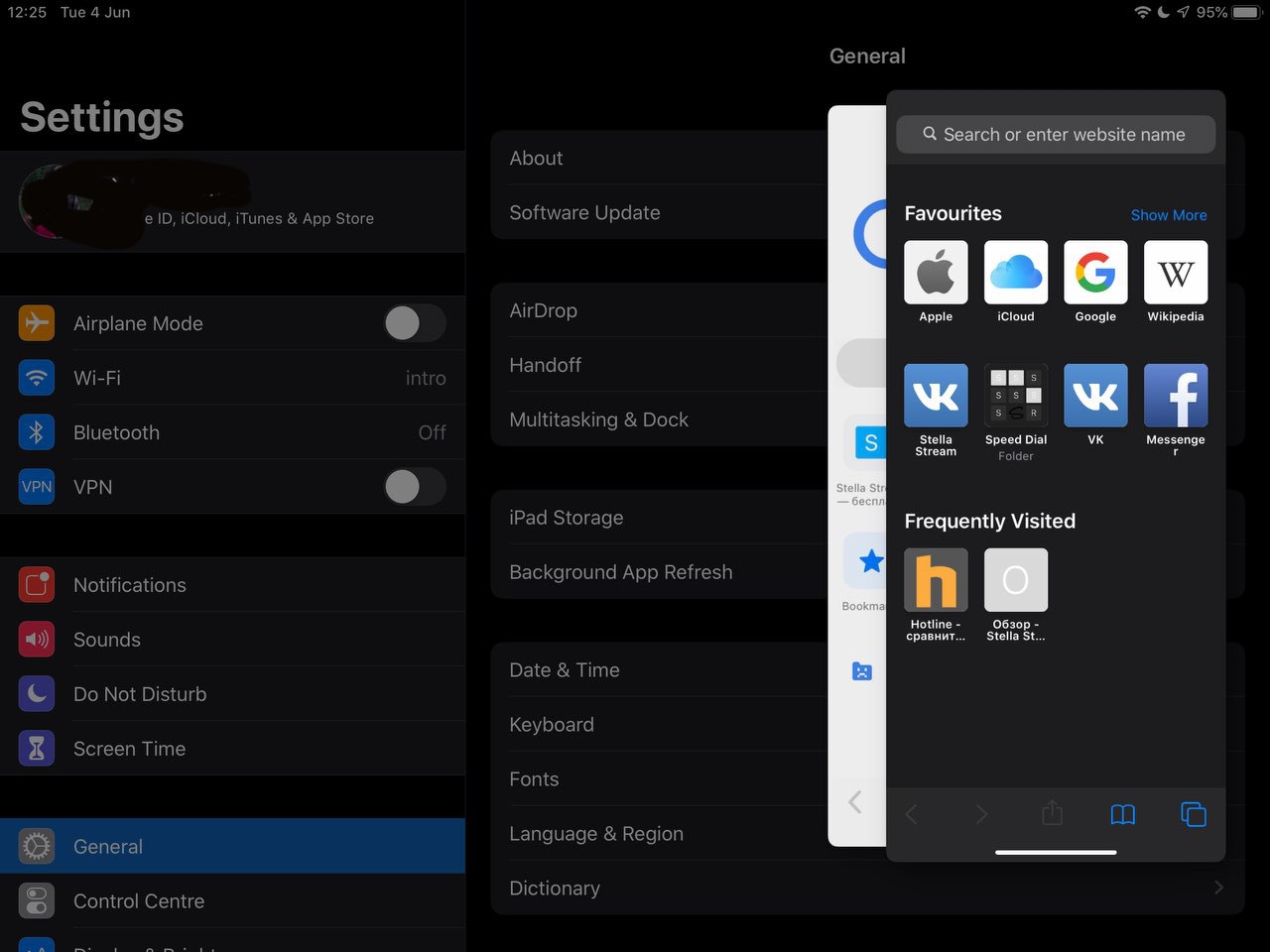
Task: Open the Apple favourite in Safari
Action: click(x=936, y=272)
